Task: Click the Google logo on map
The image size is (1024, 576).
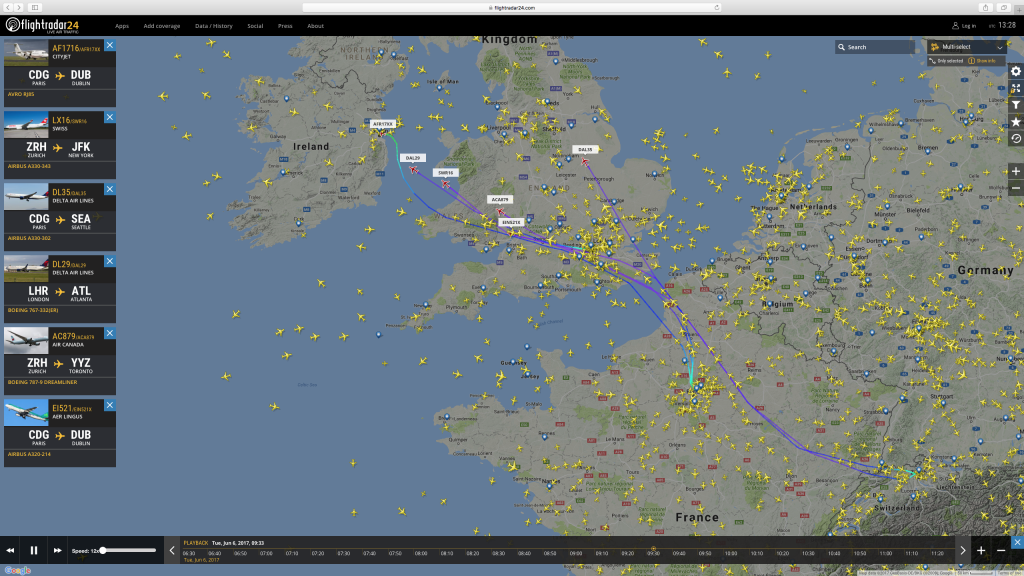Action: (x=18, y=570)
